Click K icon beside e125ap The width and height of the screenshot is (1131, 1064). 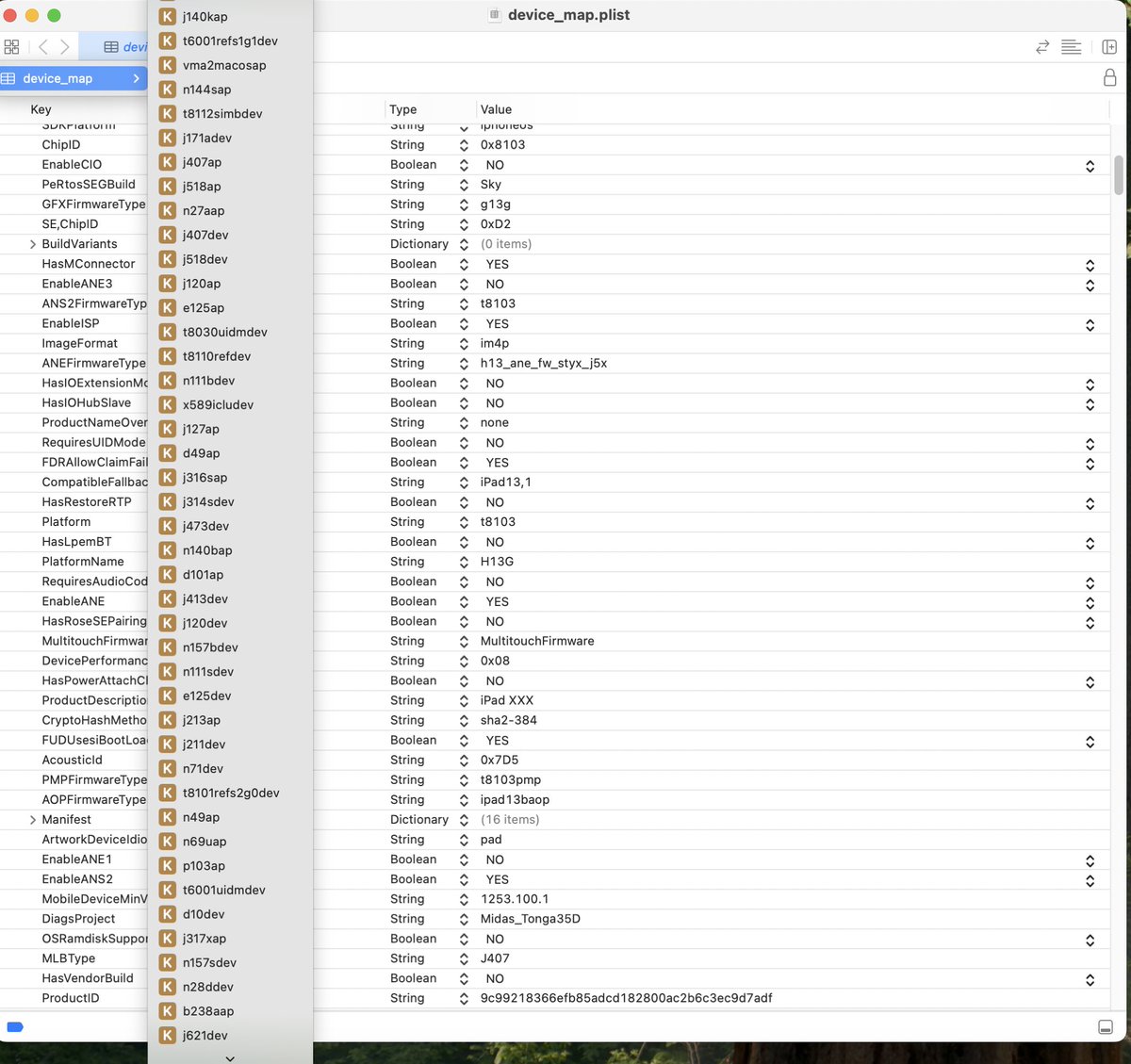click(x=167, y=307)
